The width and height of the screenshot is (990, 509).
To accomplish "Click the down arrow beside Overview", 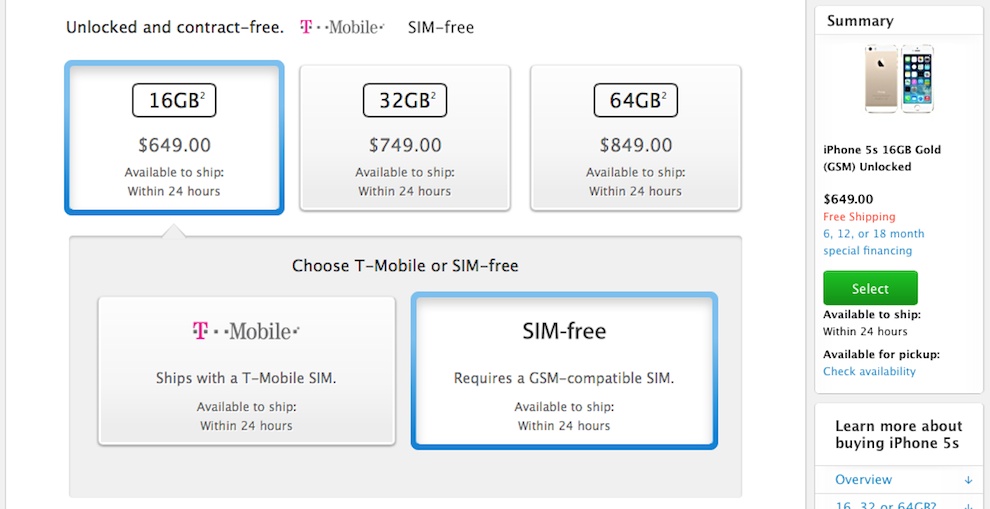I will (969, 480).
